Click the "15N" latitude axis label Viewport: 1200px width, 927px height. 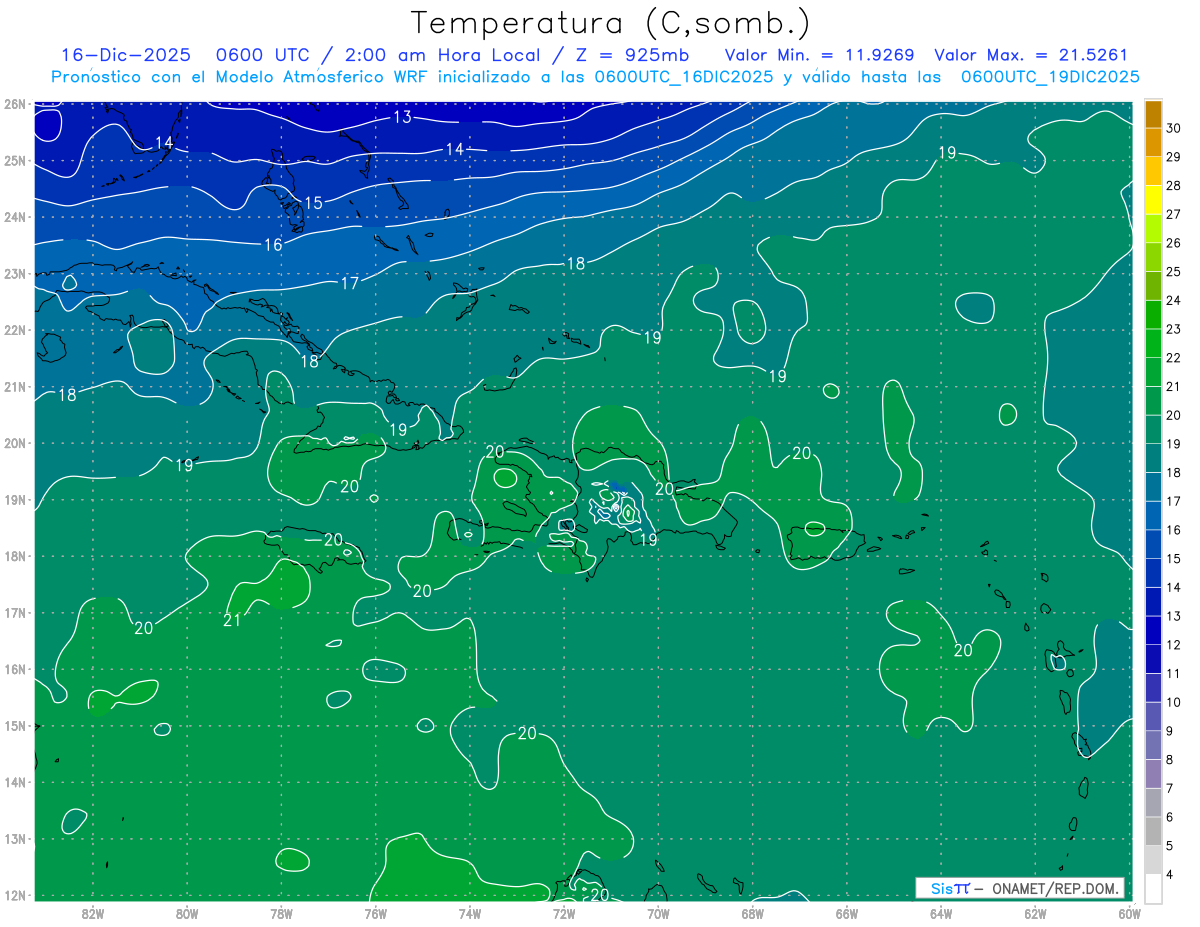coord(15,726)
